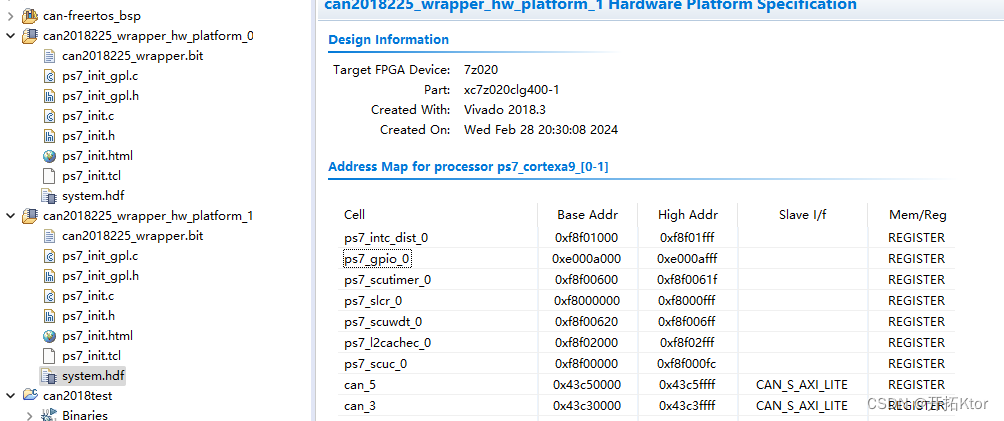This screenshot has width=1004, height=421.
Task: Click REGISTER value in ps7_slcr_0 row
Action: 916,301
